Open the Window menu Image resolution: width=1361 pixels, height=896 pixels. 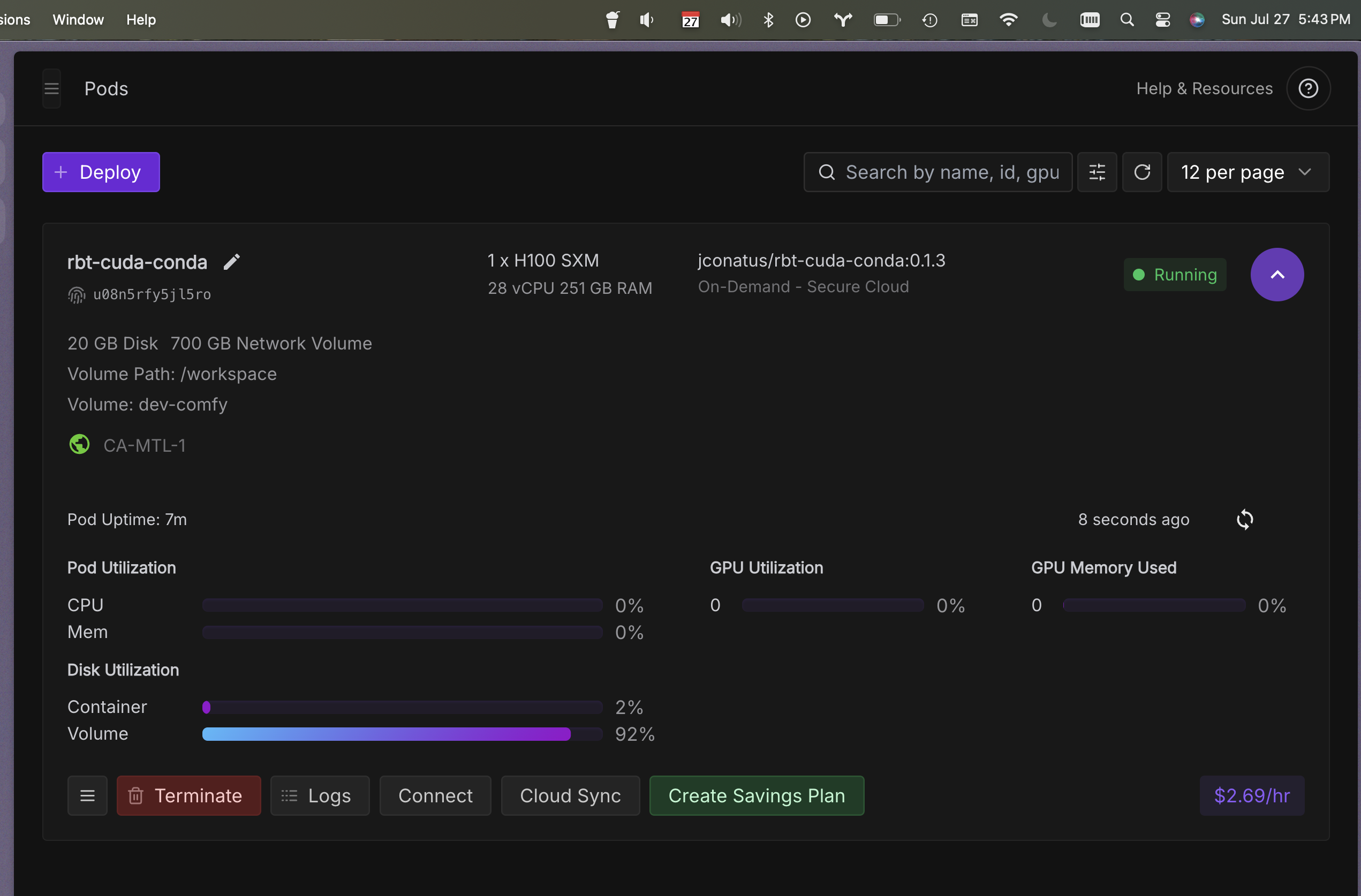[x=78, y=20]
